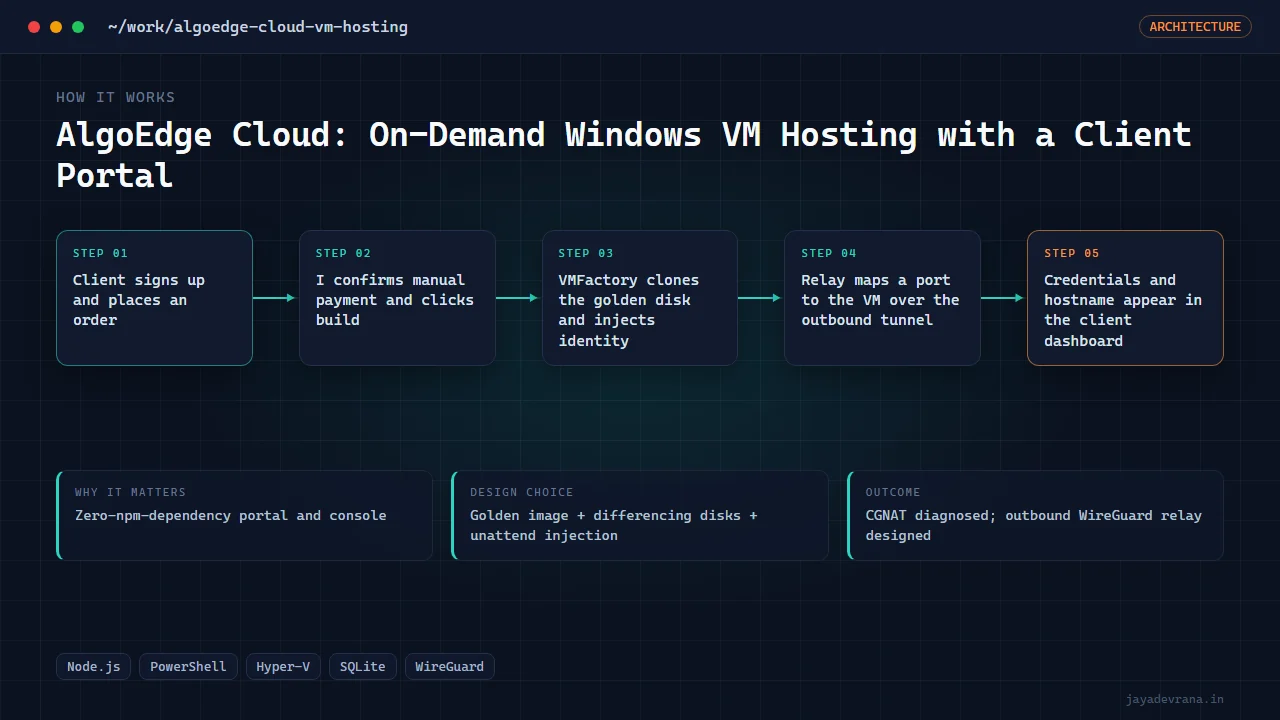The height and width of the screenshot is (720, 1280).
Task: Select the Node.js tag
Action: [x=93, y=666]
